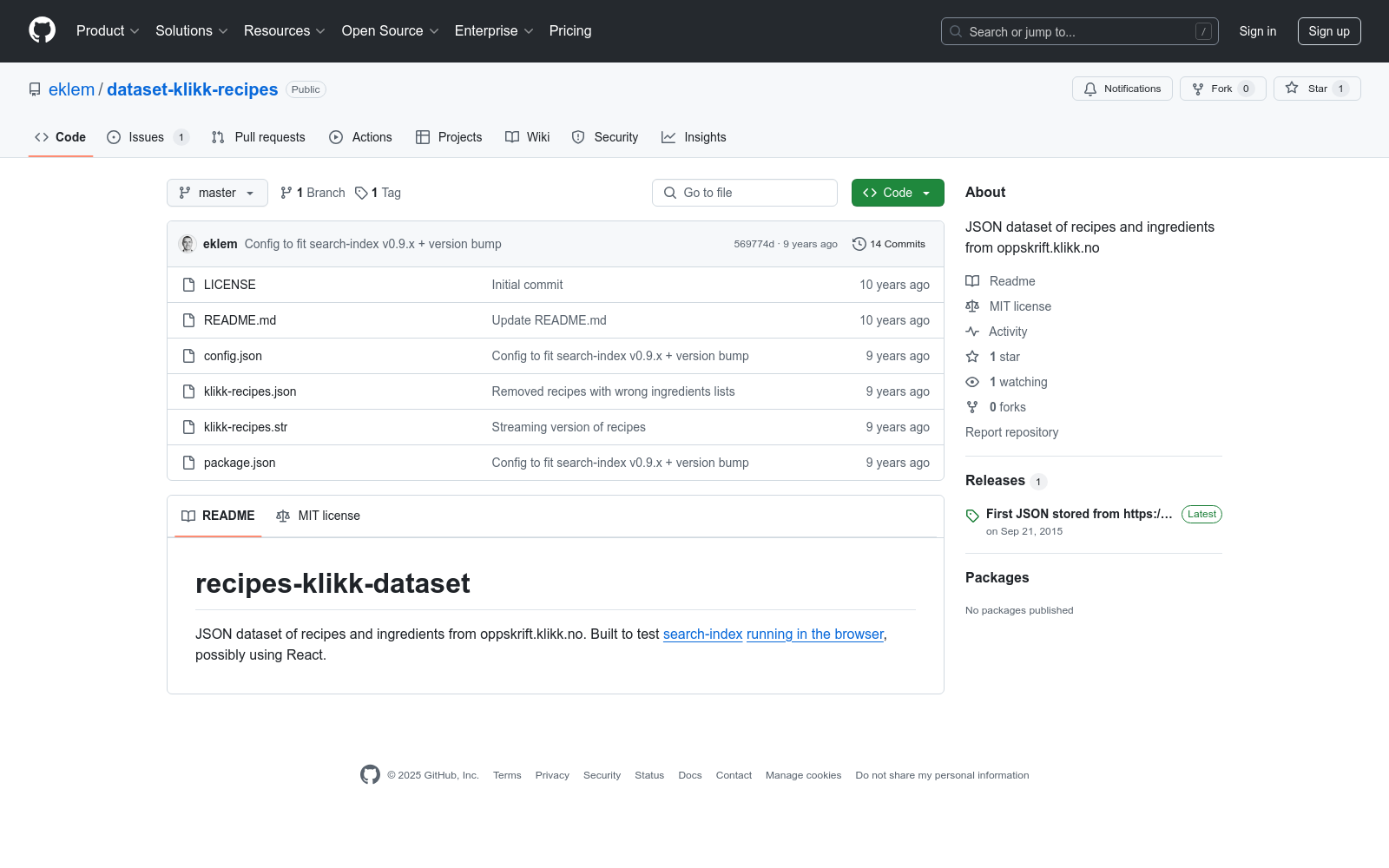
Task: Click the tag icon next to release title
Action: pyautogui.click(x=972, y=516)
